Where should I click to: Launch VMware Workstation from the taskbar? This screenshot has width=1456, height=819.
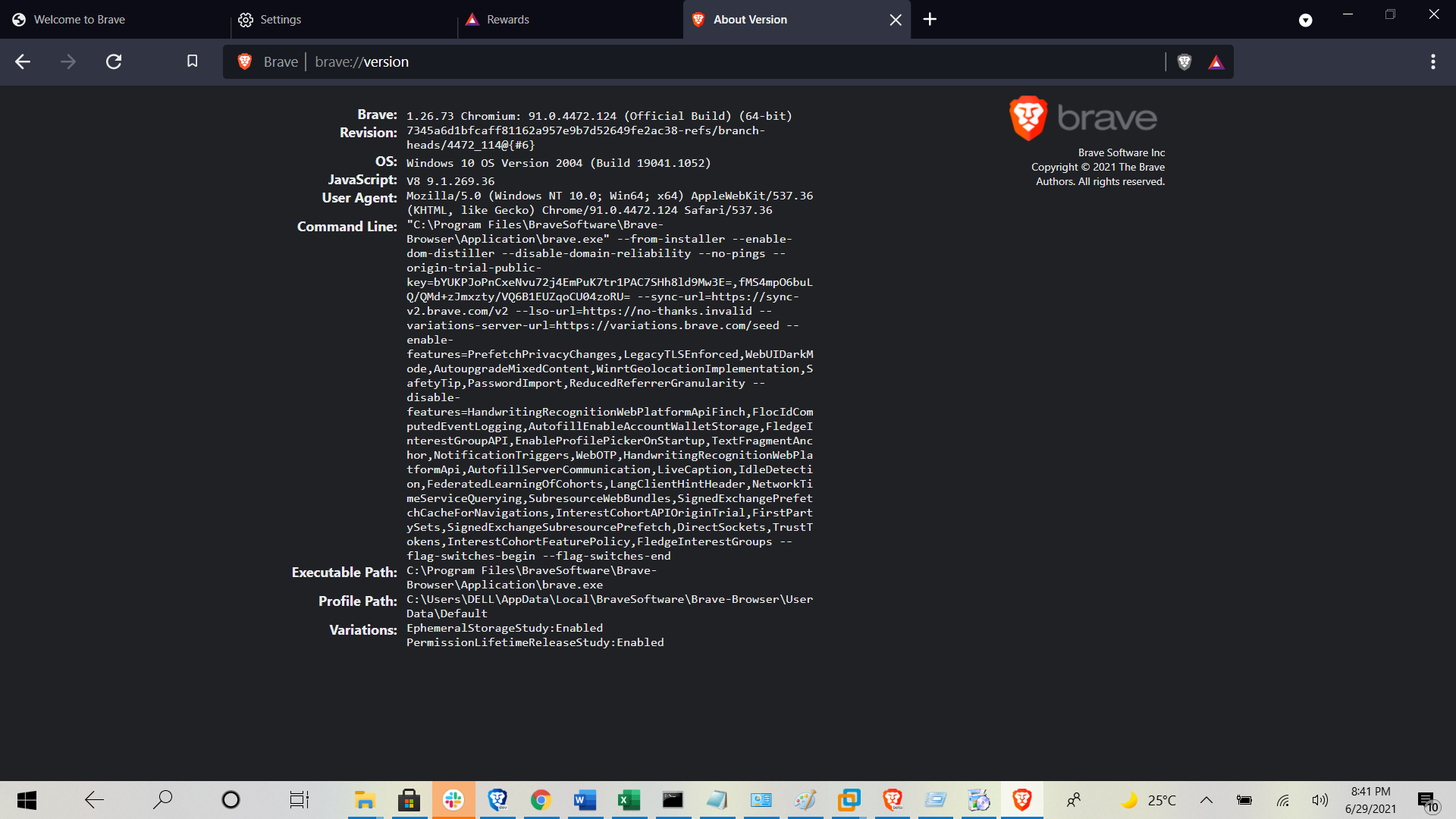849,800
